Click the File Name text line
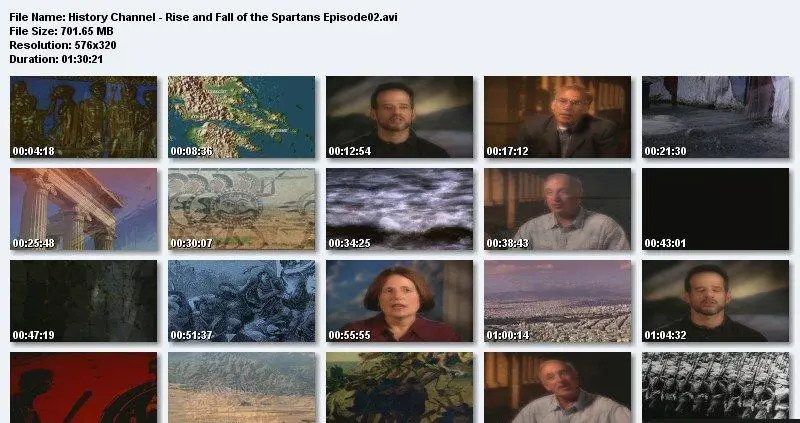 pos(204,17)
